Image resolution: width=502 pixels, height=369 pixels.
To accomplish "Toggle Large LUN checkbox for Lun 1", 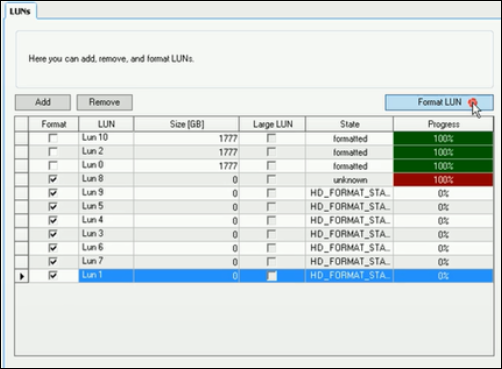I will tap(272, 276).
